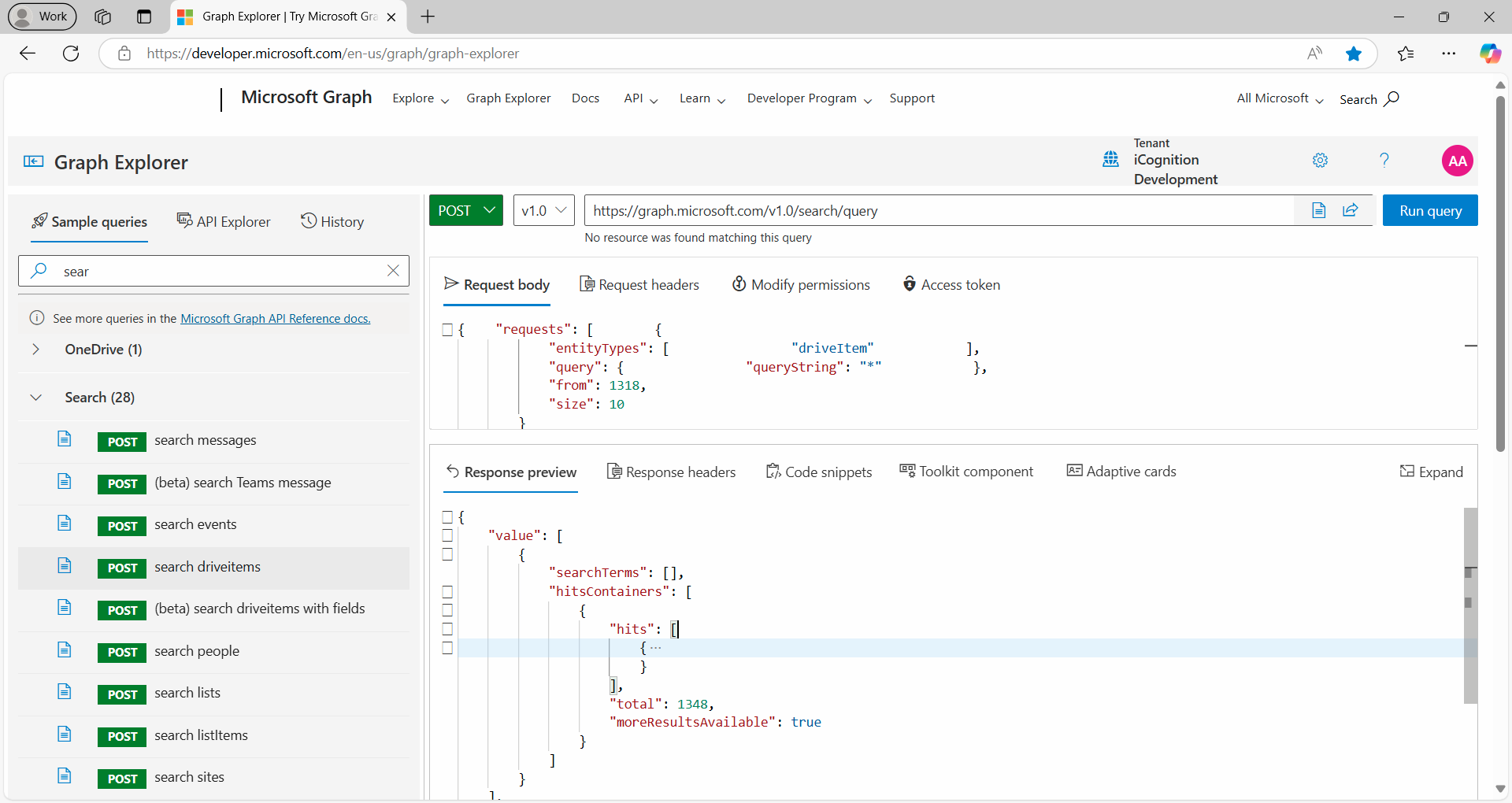
Task: Open docs icon for search people
Action: 65,649
